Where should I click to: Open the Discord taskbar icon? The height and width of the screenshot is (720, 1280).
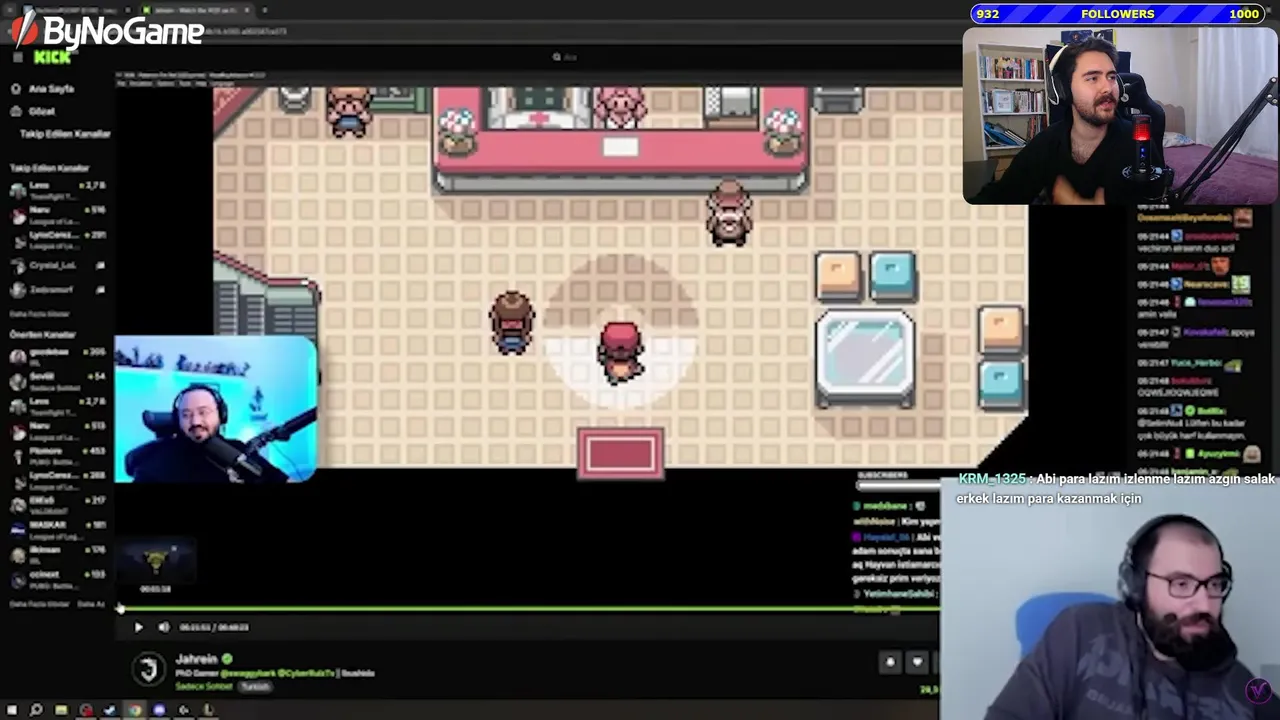159,710
